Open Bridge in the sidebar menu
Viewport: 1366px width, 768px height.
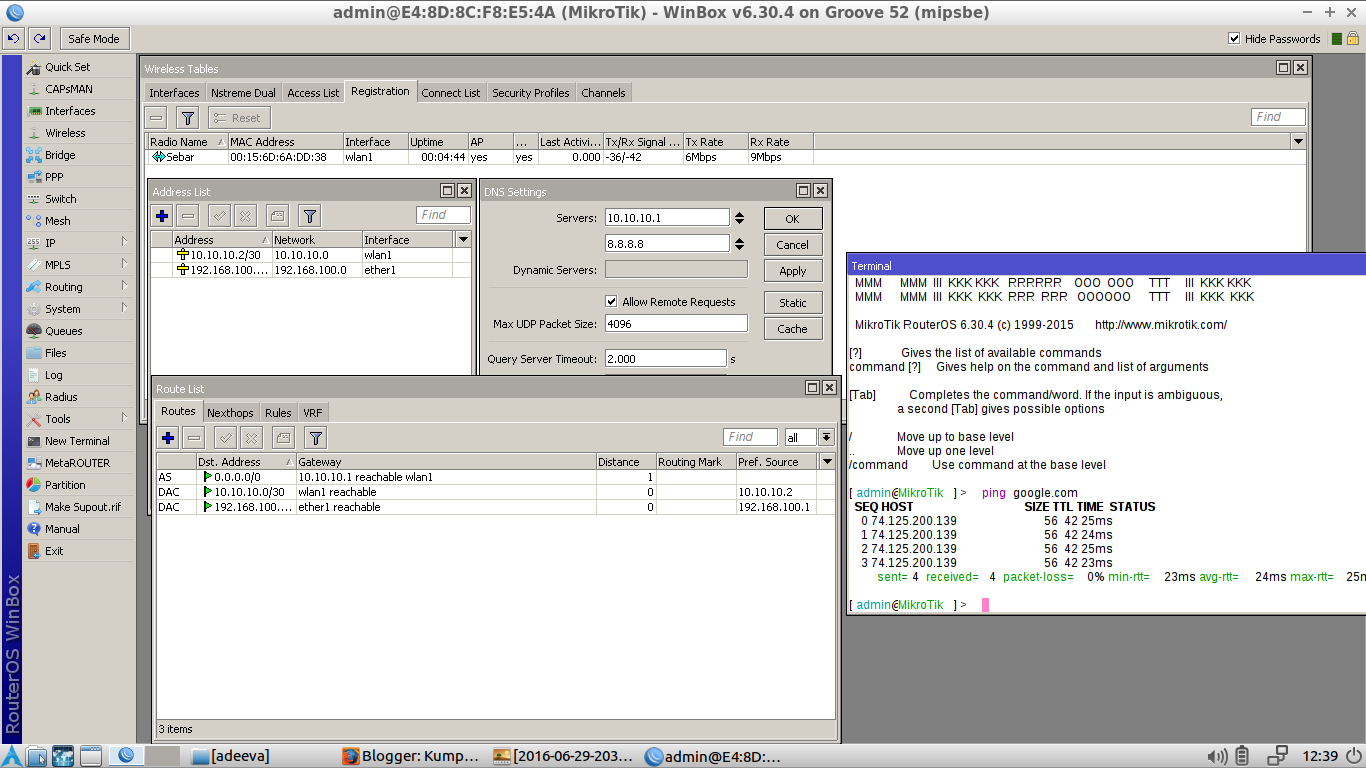pyautogui.click(x=60, y=155)
